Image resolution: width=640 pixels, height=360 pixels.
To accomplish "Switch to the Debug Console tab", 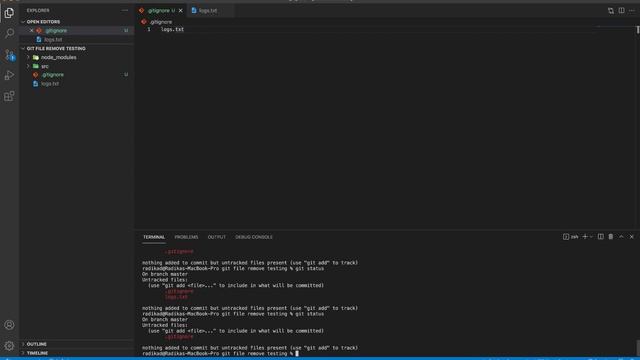I will tap(253, 237).
